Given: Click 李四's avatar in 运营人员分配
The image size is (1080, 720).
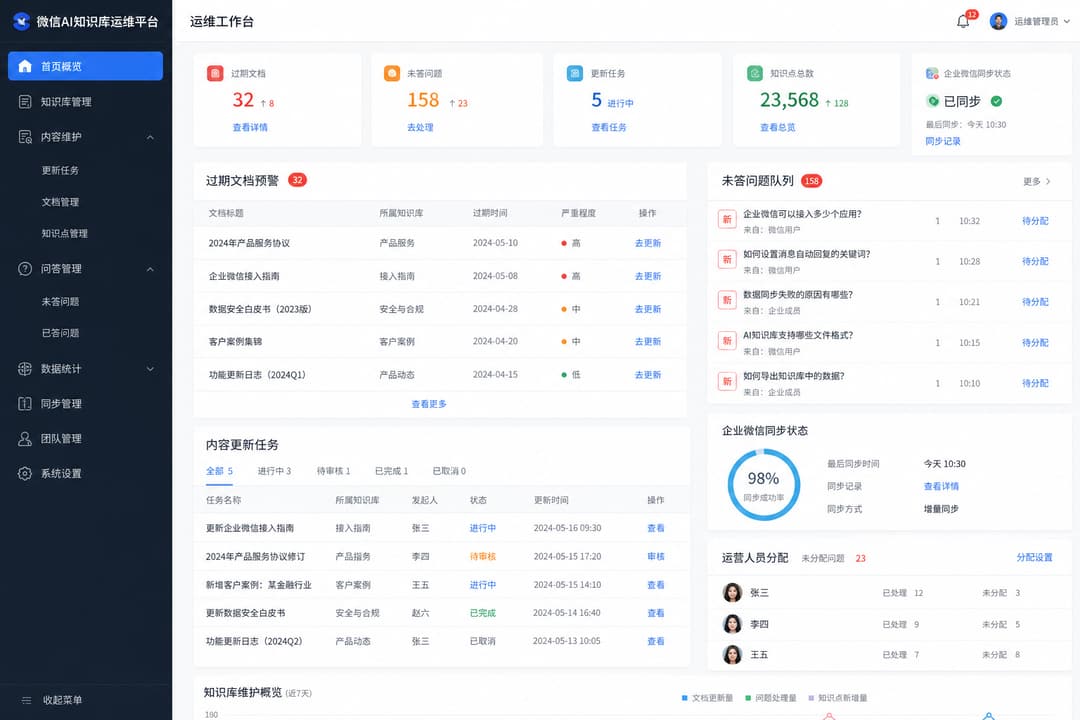Looking at the screenshot, I should 732,624.
